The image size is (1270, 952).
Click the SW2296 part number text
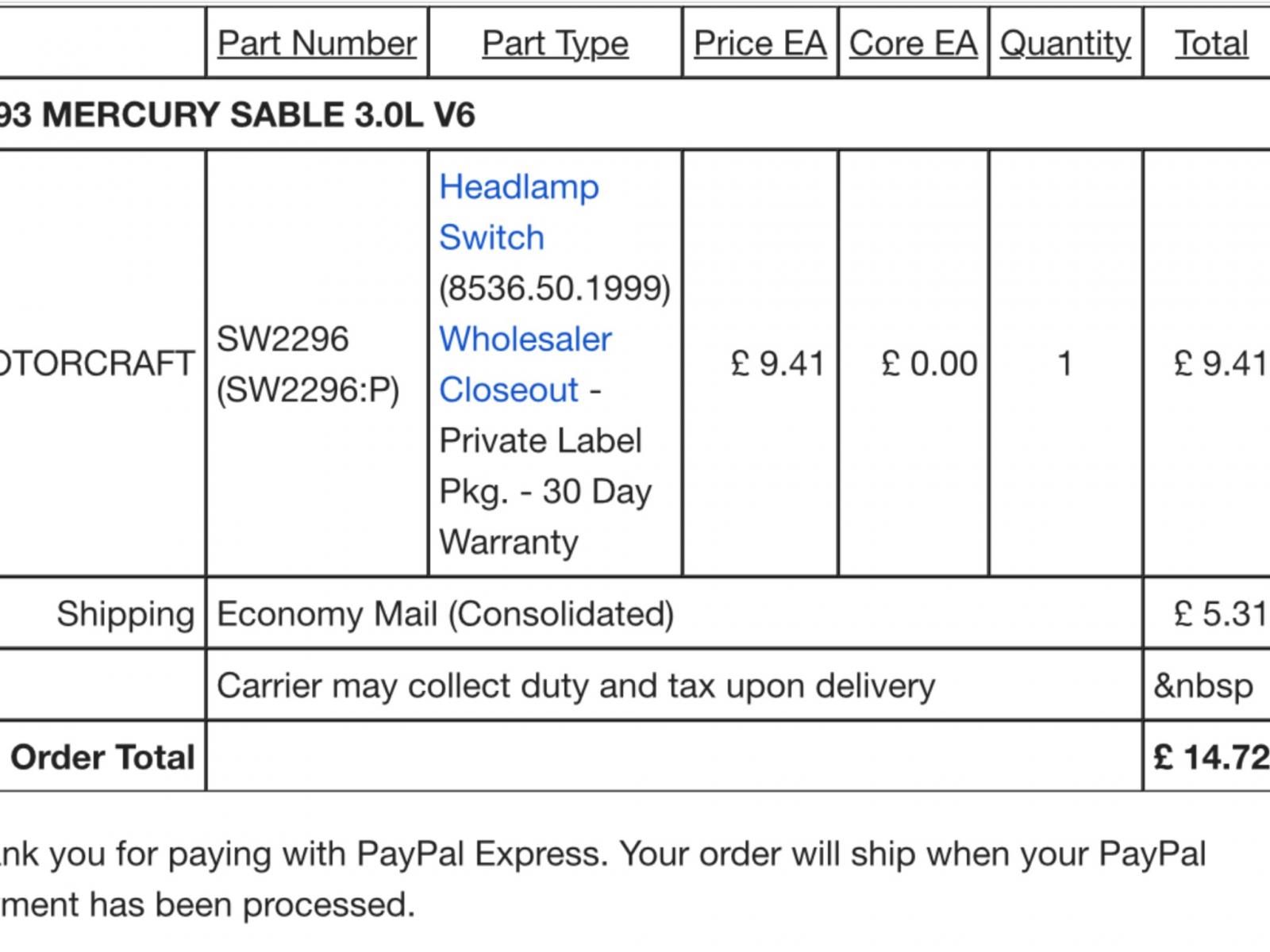[283, 340]
